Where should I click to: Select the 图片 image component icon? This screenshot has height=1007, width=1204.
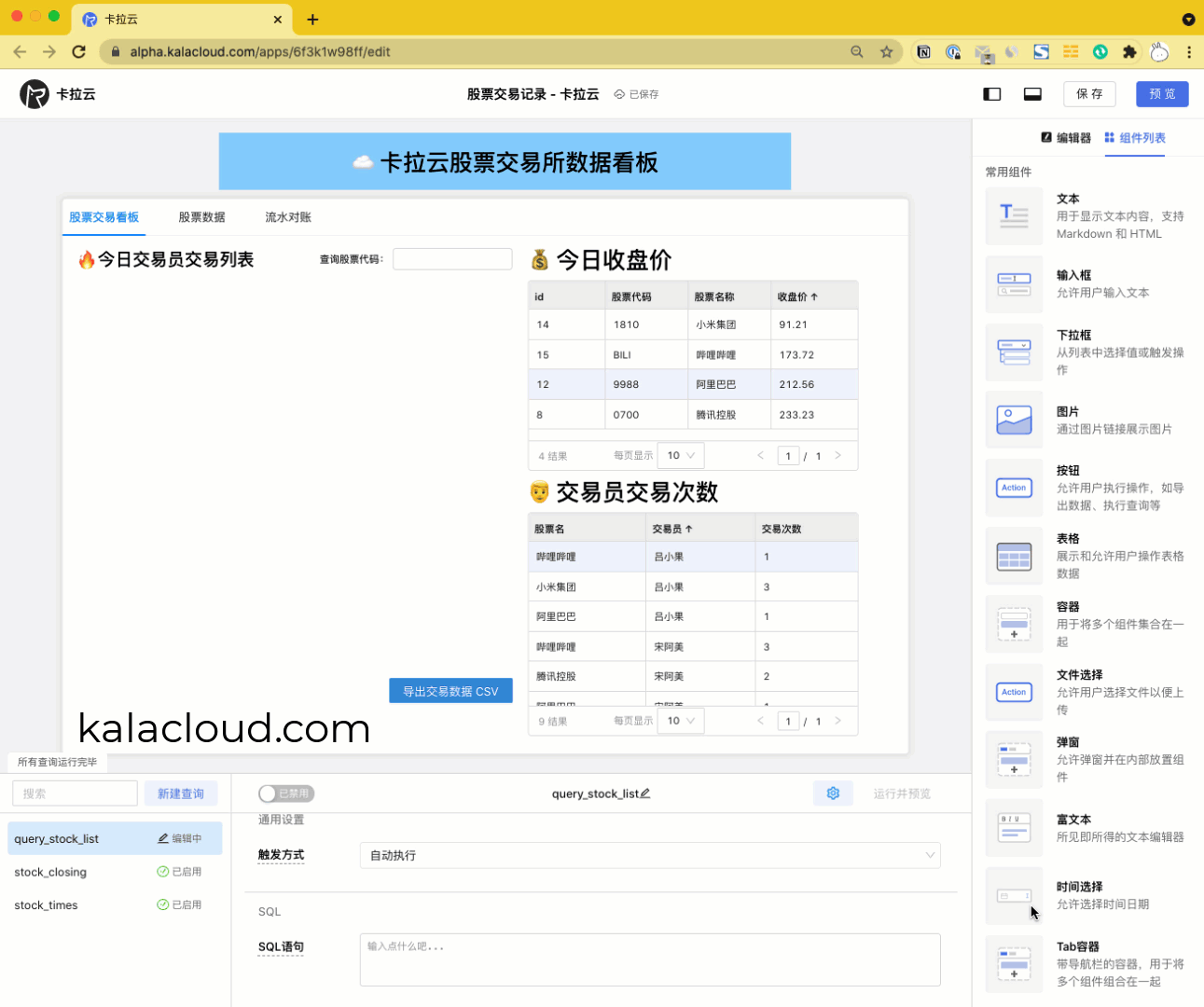pos(1014,421)
